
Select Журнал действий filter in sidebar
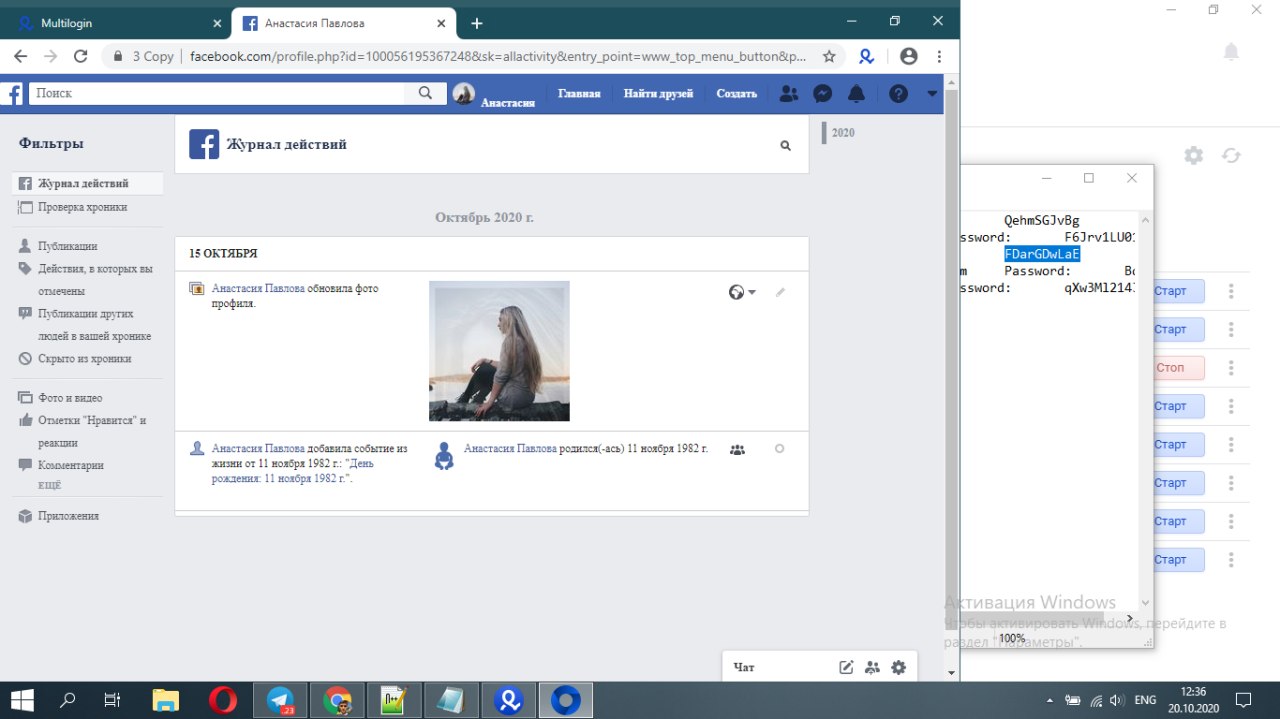coord(88,184)
